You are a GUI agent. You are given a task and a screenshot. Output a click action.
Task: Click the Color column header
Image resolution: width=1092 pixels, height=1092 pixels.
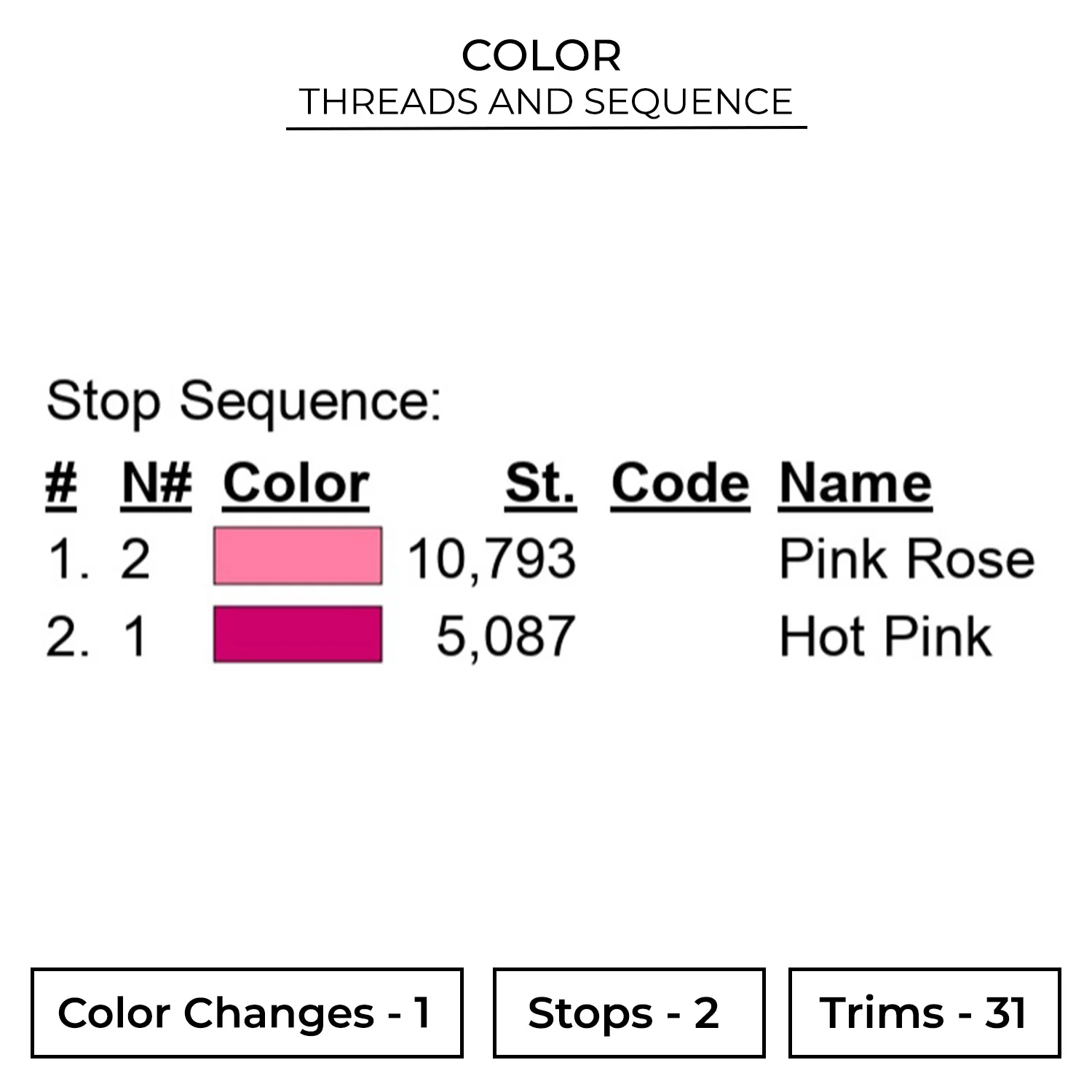click(296, 483)
